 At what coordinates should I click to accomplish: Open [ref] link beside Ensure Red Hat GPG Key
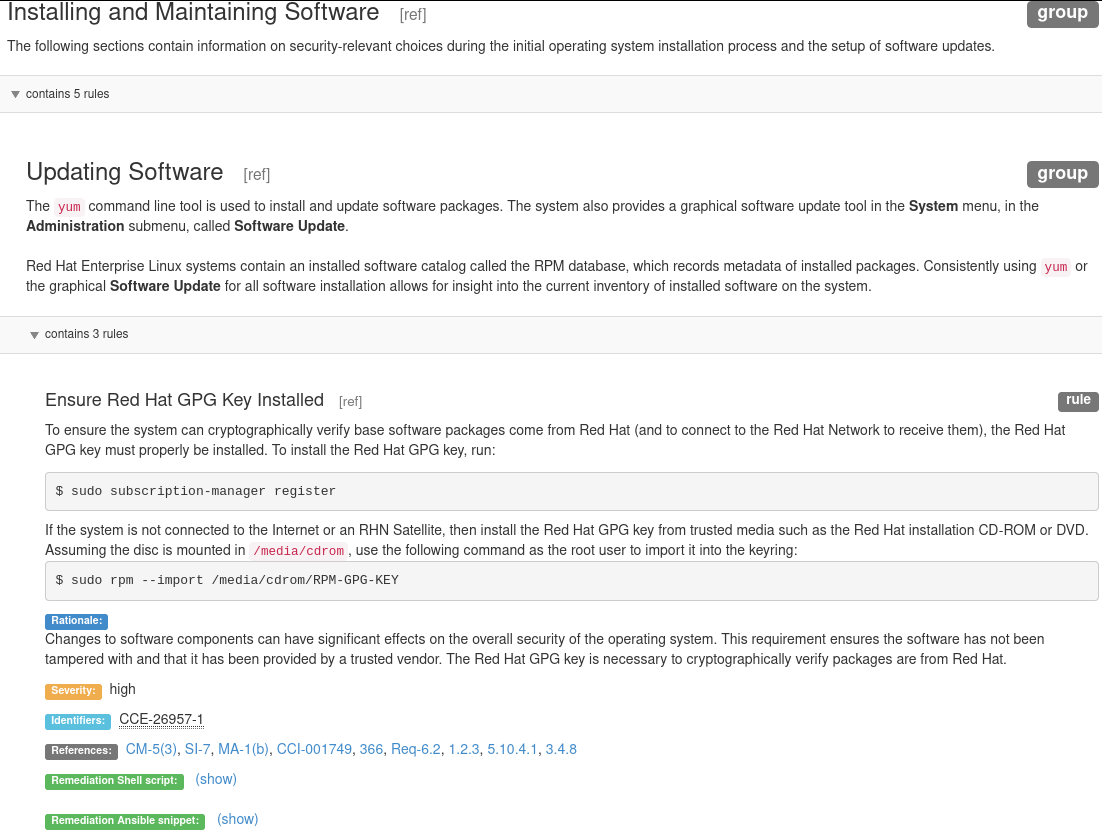[x=350, y=402]
